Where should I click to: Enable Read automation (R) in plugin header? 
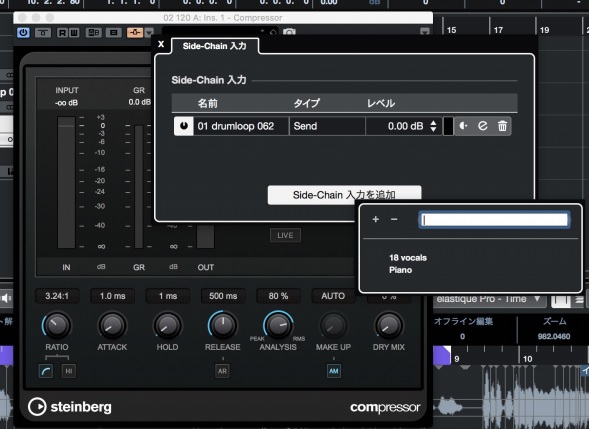(62, 33)
